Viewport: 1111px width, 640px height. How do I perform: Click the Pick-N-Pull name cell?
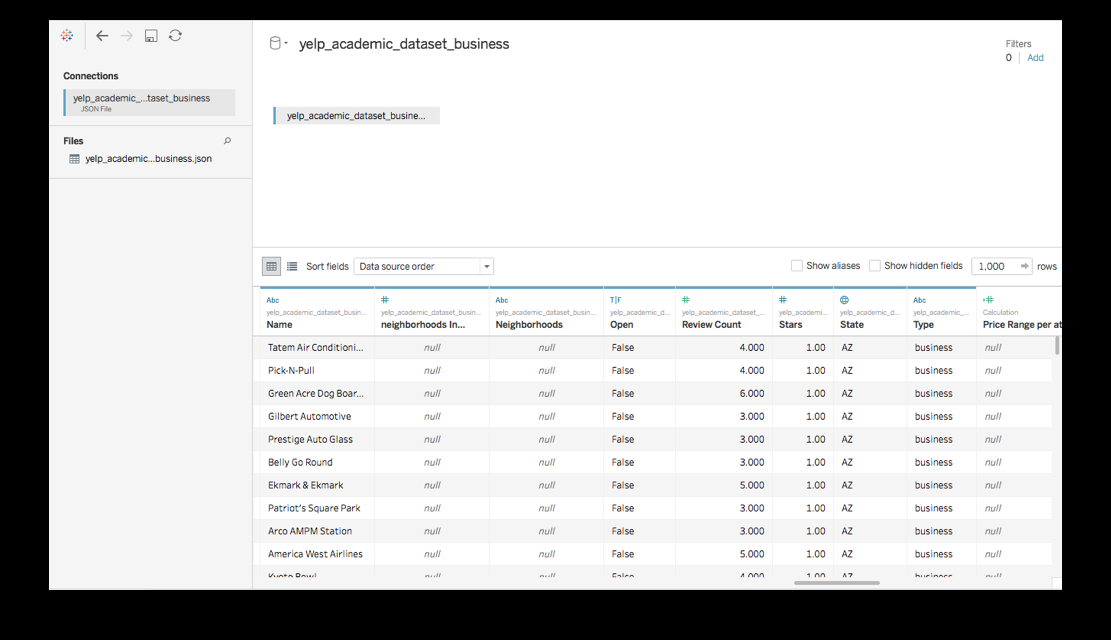315,370
